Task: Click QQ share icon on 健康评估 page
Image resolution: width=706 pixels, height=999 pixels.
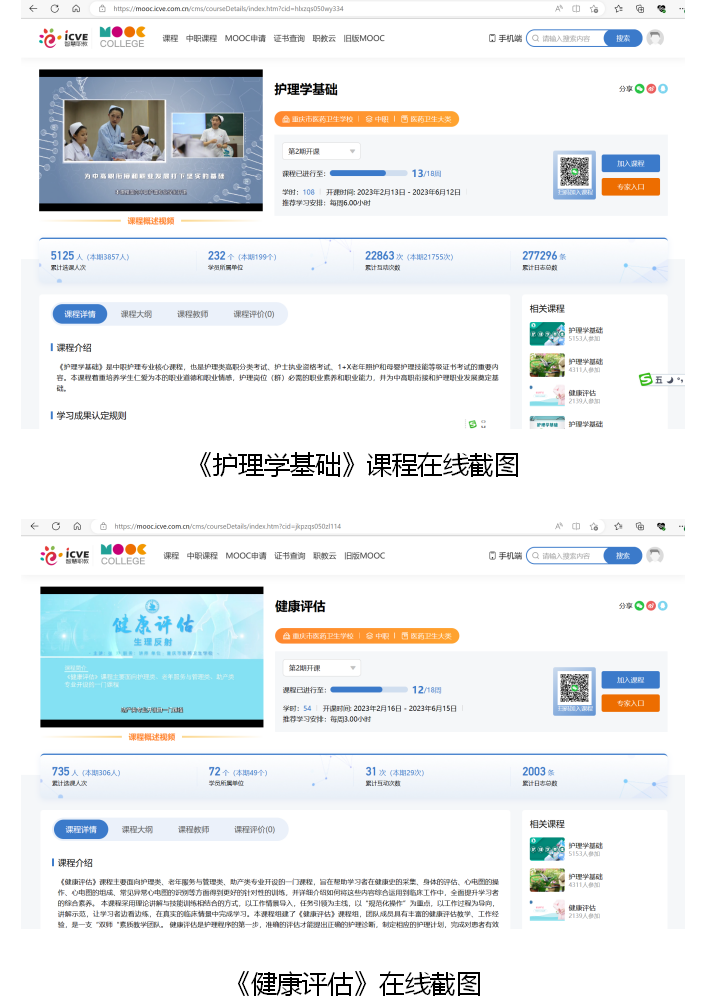Action: 663,605
